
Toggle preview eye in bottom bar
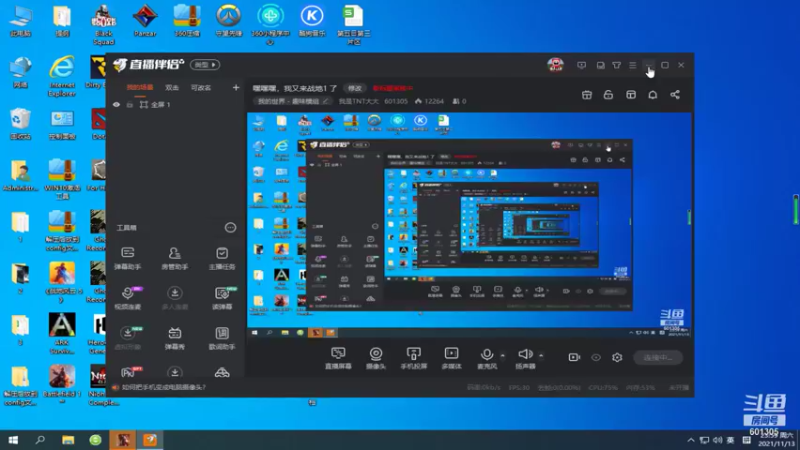pos(596,357)
